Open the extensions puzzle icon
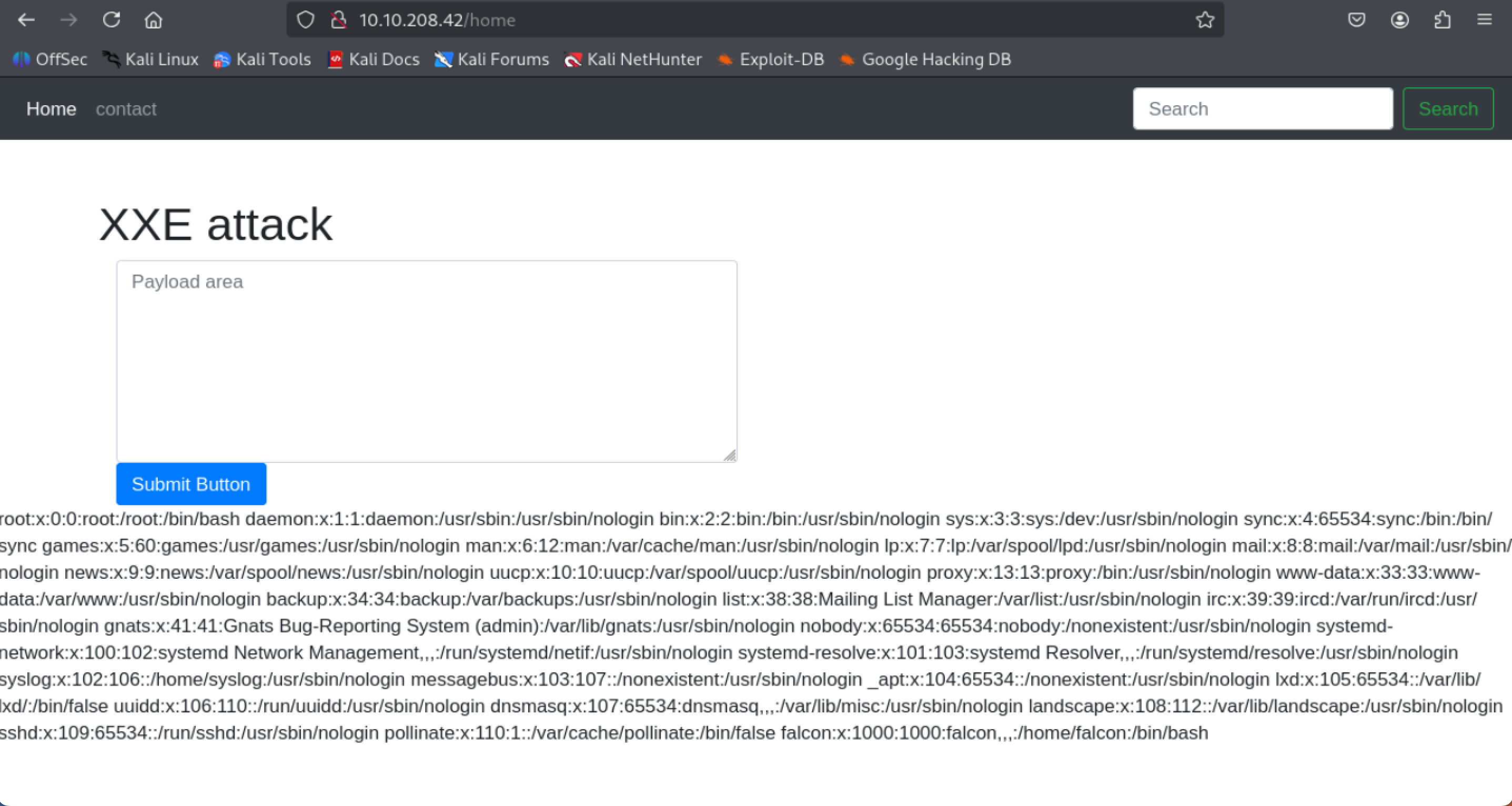This screenshot has width=1512, height=806. (1442, 20)
